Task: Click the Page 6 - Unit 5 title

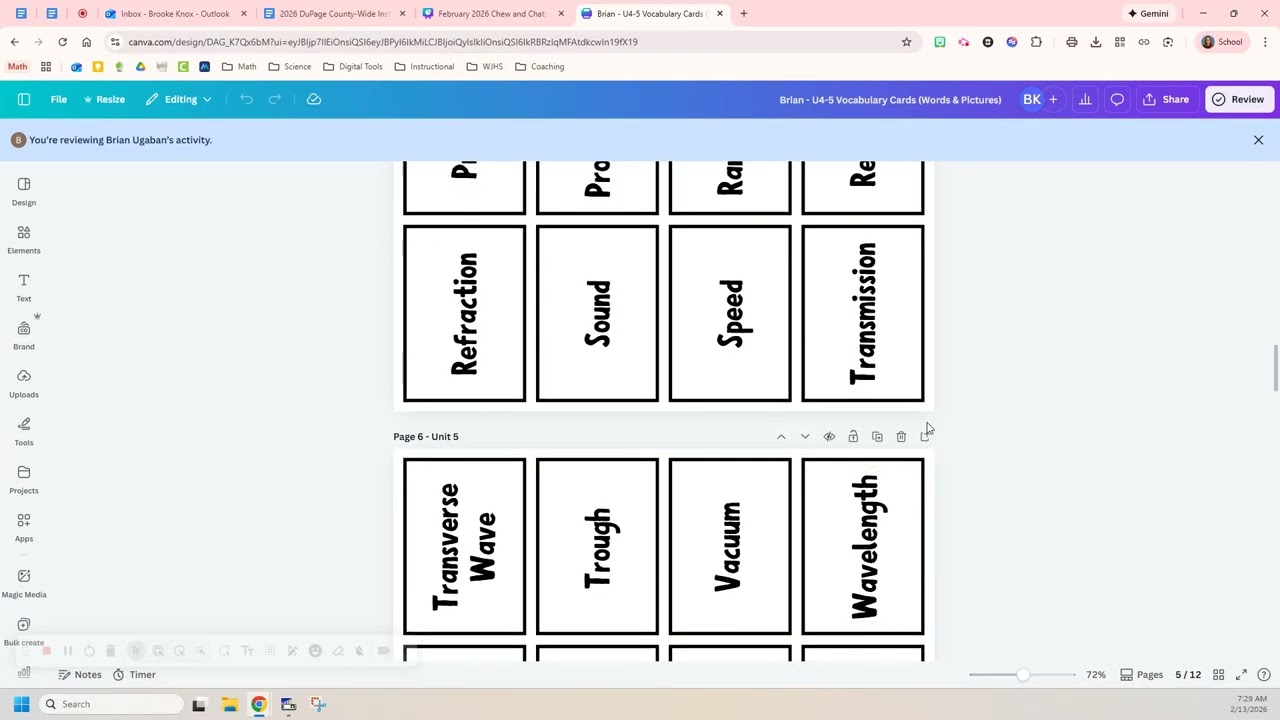Action: pos(426,436)
